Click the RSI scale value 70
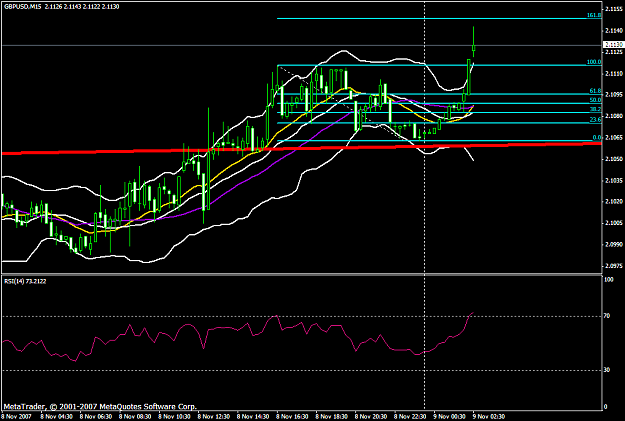The width and height of the screenshot is (625, 421). coord(607,316)
